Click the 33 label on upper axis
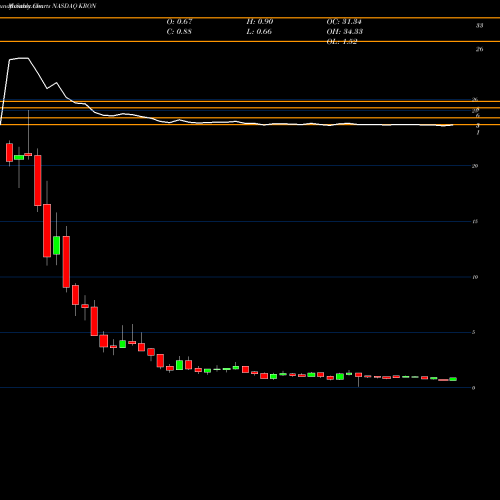Screen dimensions: 500x500 (479, 26)
